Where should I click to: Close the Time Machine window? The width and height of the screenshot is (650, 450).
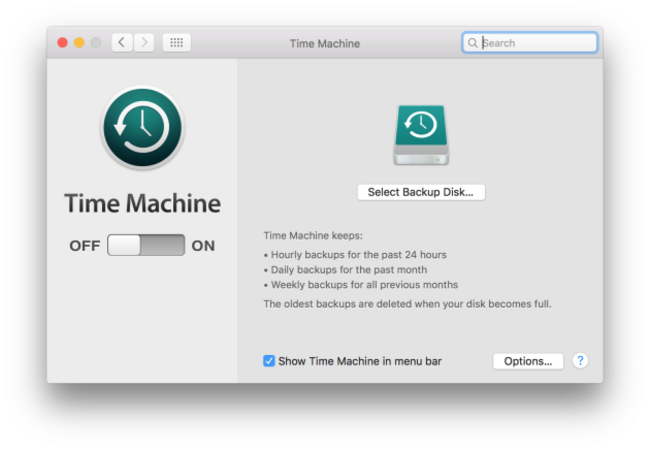(x=63, y=43)
